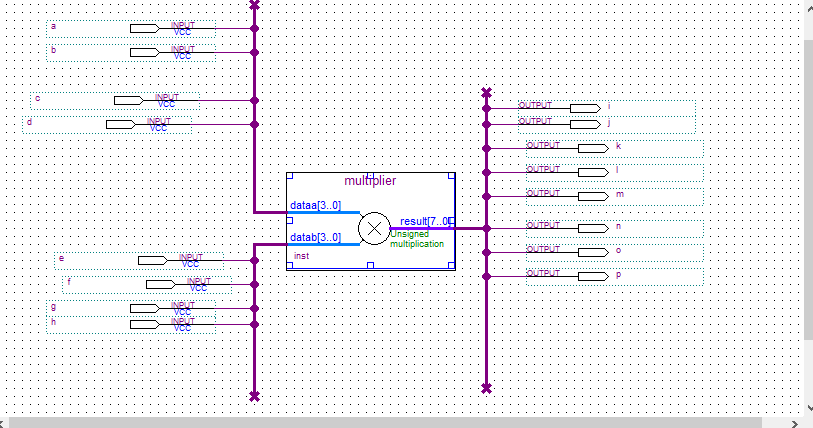Select input pin symbol for f
The image size is (813, 428).
point(161,284)
